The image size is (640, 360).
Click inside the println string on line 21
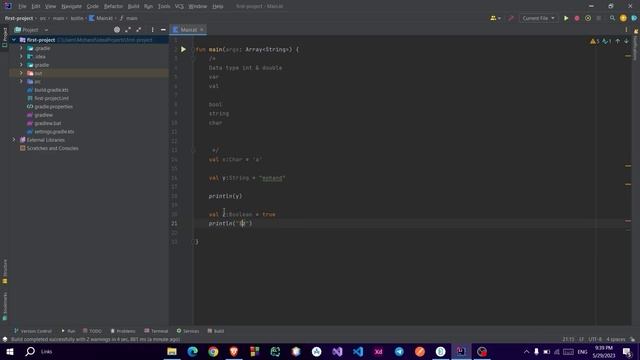tap(242, 223)
